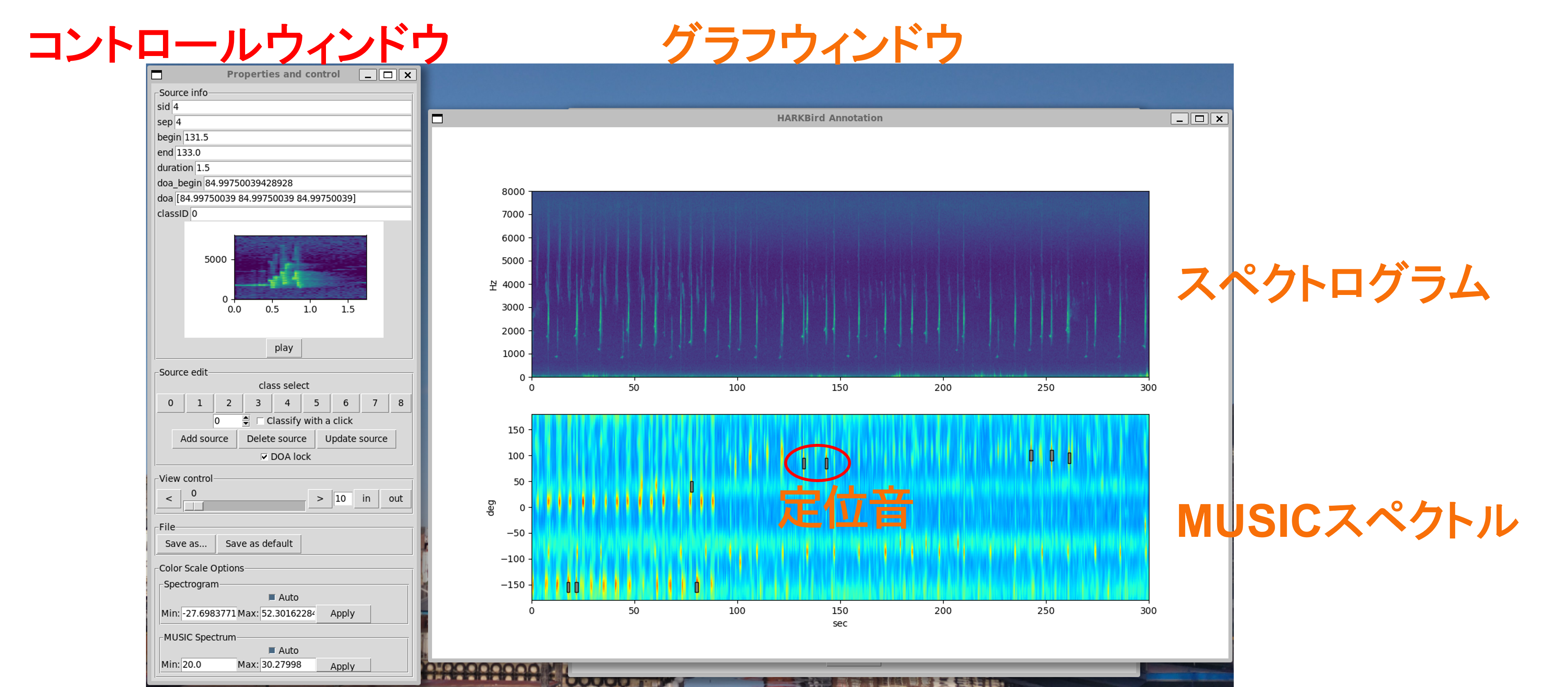Select class 6 button
This screenshot has width=1568, height=687.
coord(346,402)
